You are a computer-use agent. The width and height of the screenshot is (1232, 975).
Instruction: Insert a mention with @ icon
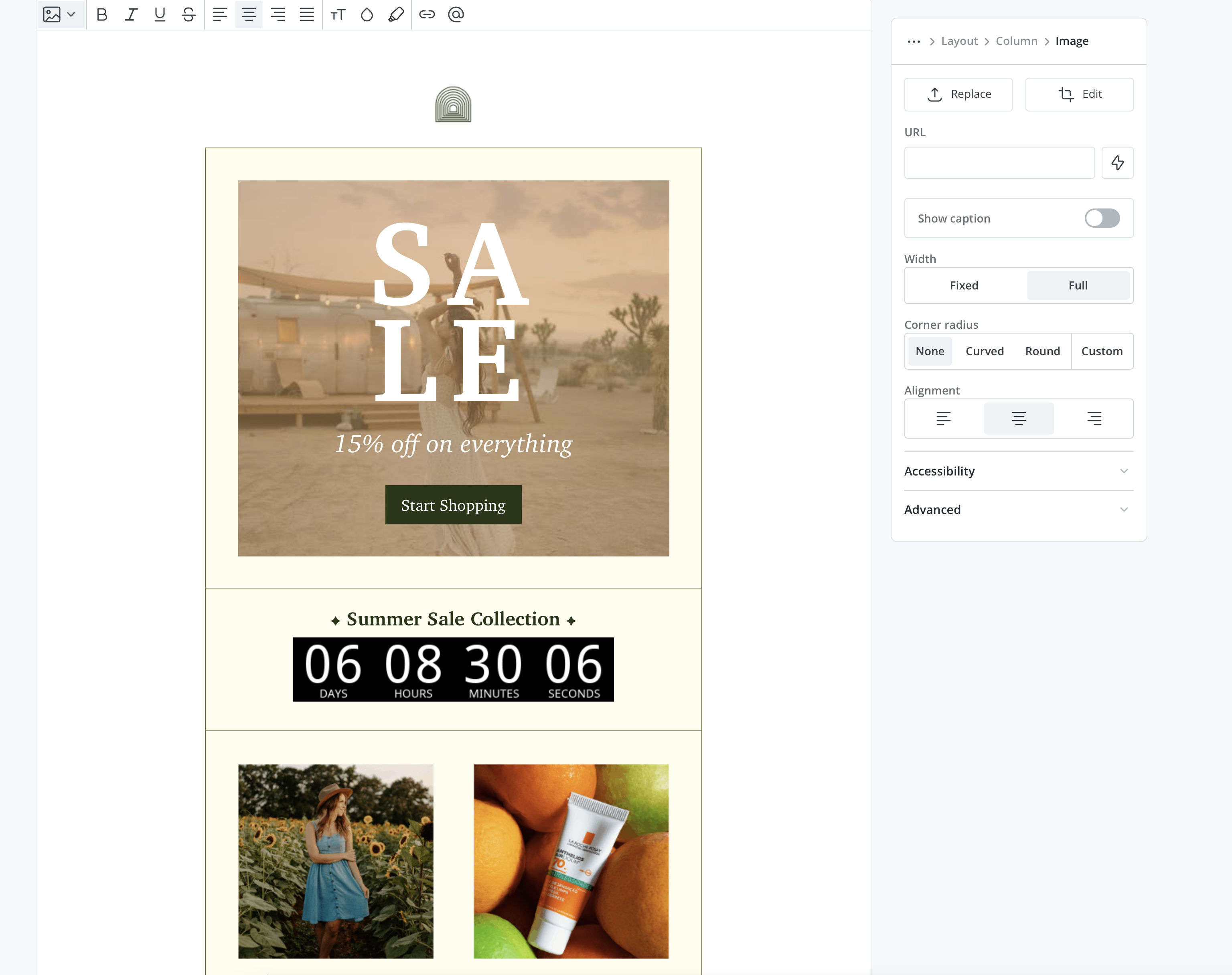456,15
